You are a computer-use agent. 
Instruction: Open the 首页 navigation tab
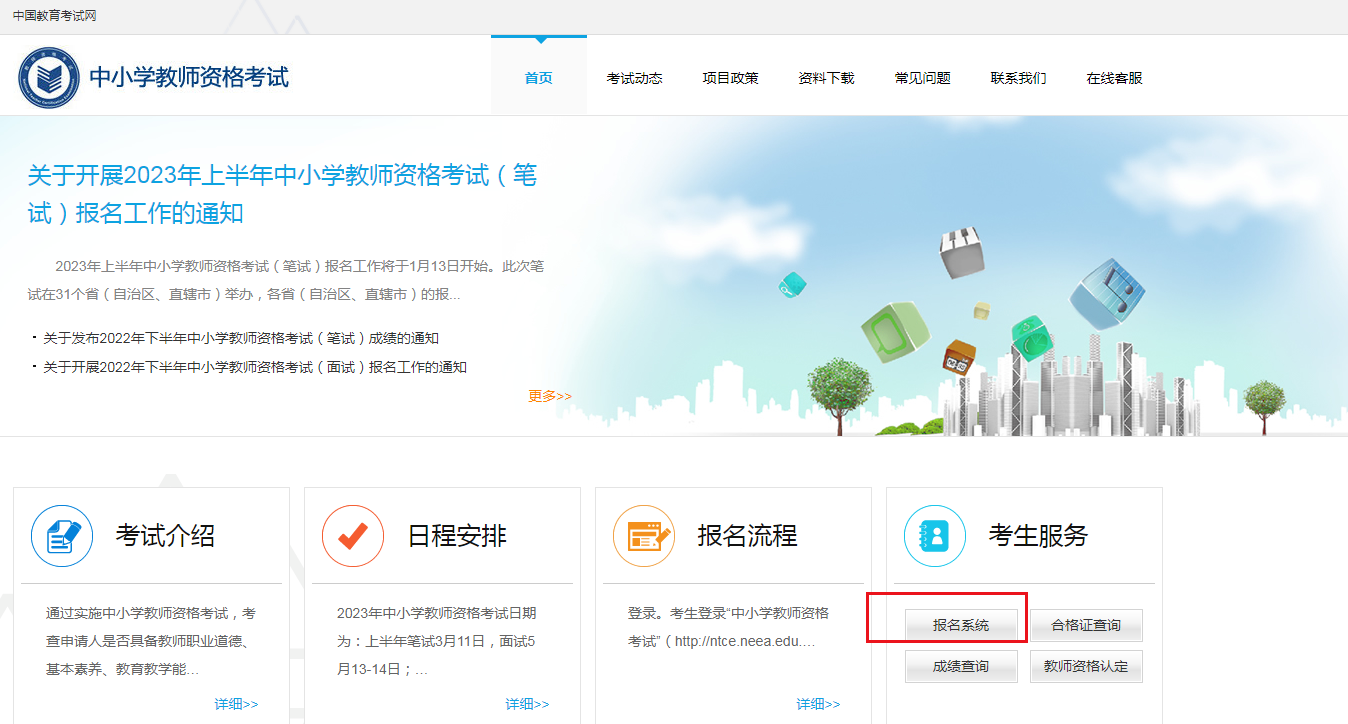(539, 78)
